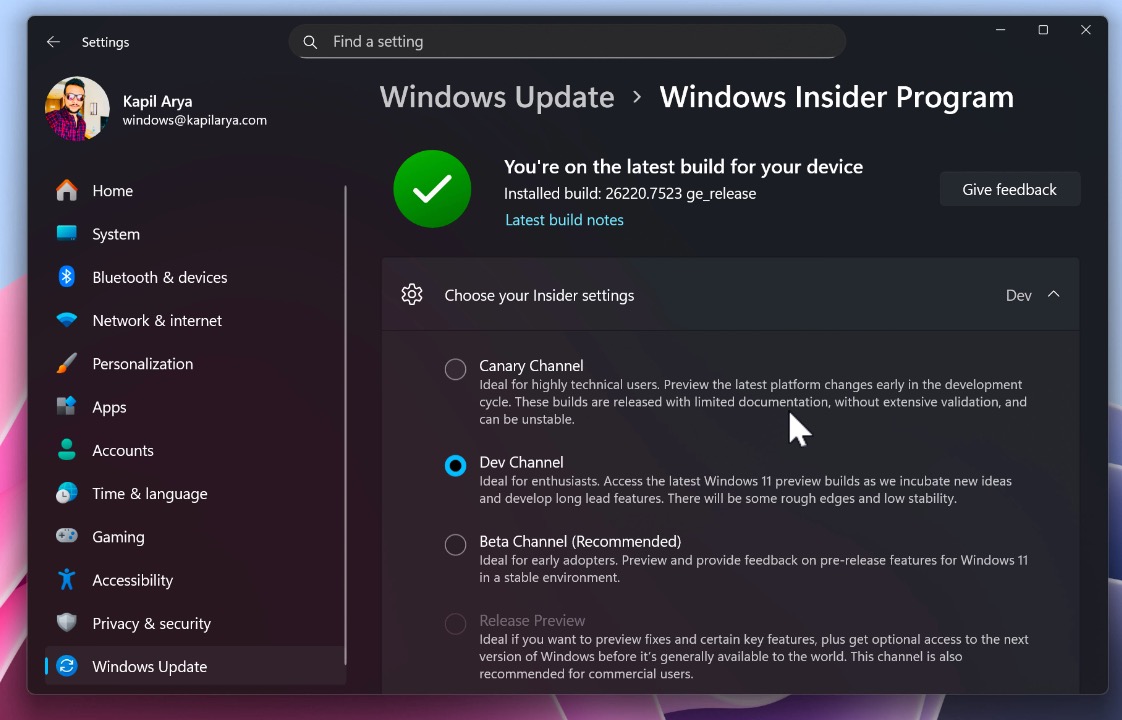Select the Apps sidebar icon
This screenshot has width=1122, height=720.
tap(66, 407)
